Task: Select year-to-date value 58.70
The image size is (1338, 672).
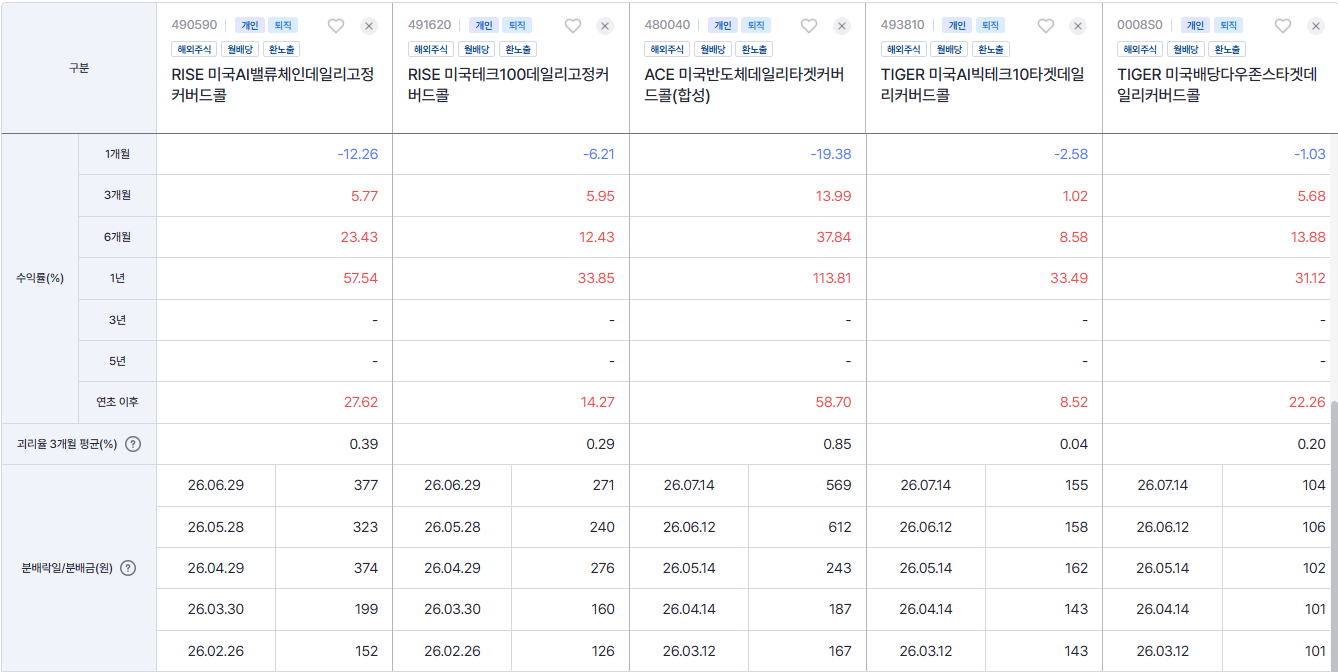Action: [833, 402]
